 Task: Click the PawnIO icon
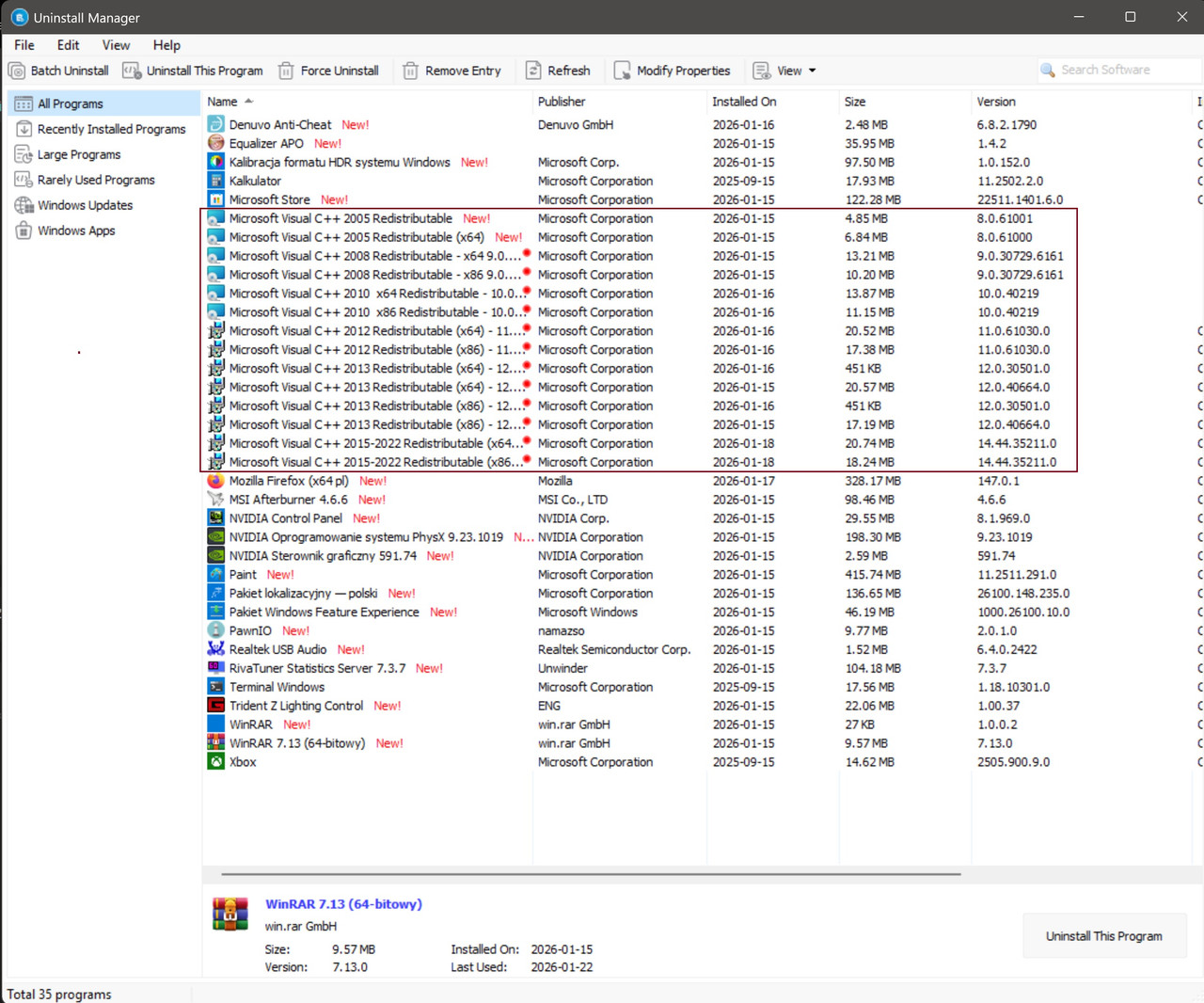[215, 630]
